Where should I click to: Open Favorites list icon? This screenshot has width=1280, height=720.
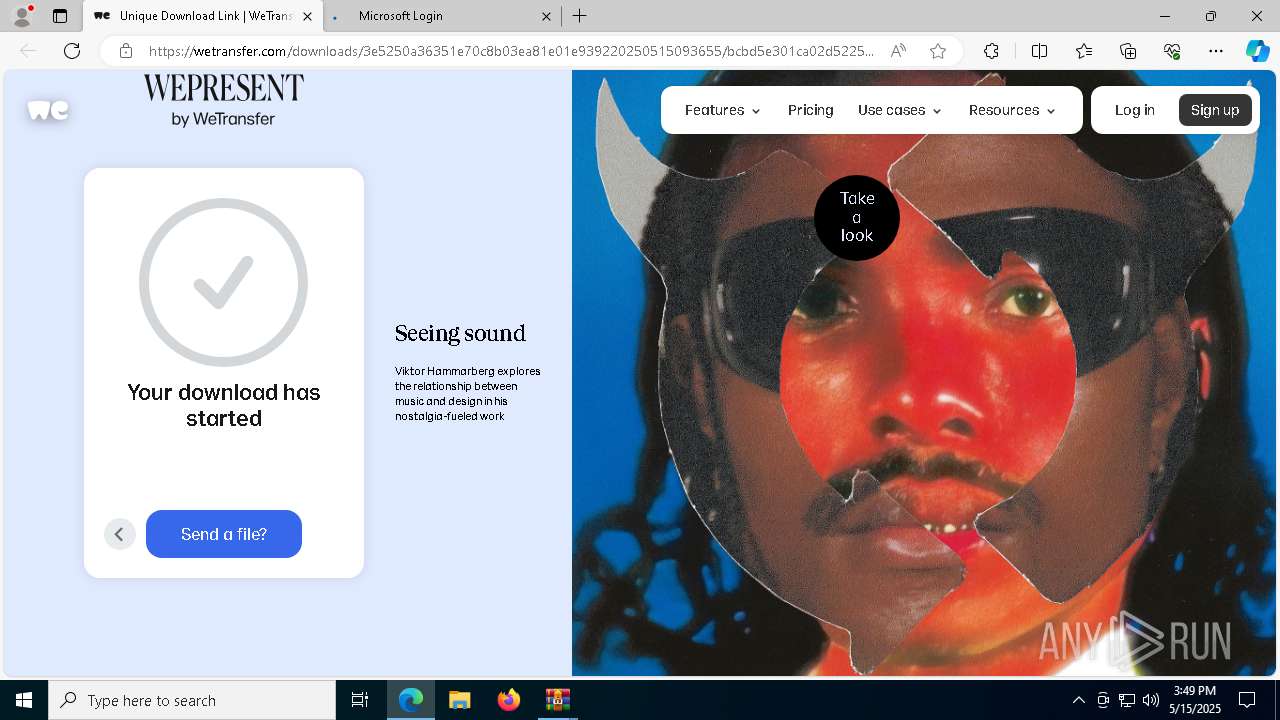tap(1084, 51)
